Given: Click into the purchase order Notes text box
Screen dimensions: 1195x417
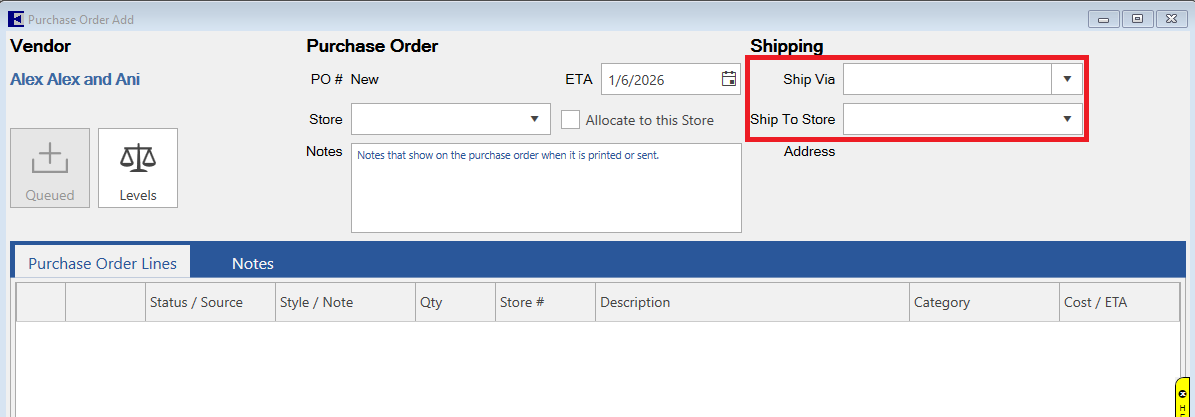Looking at the screenshot, I should coord(546,190).
